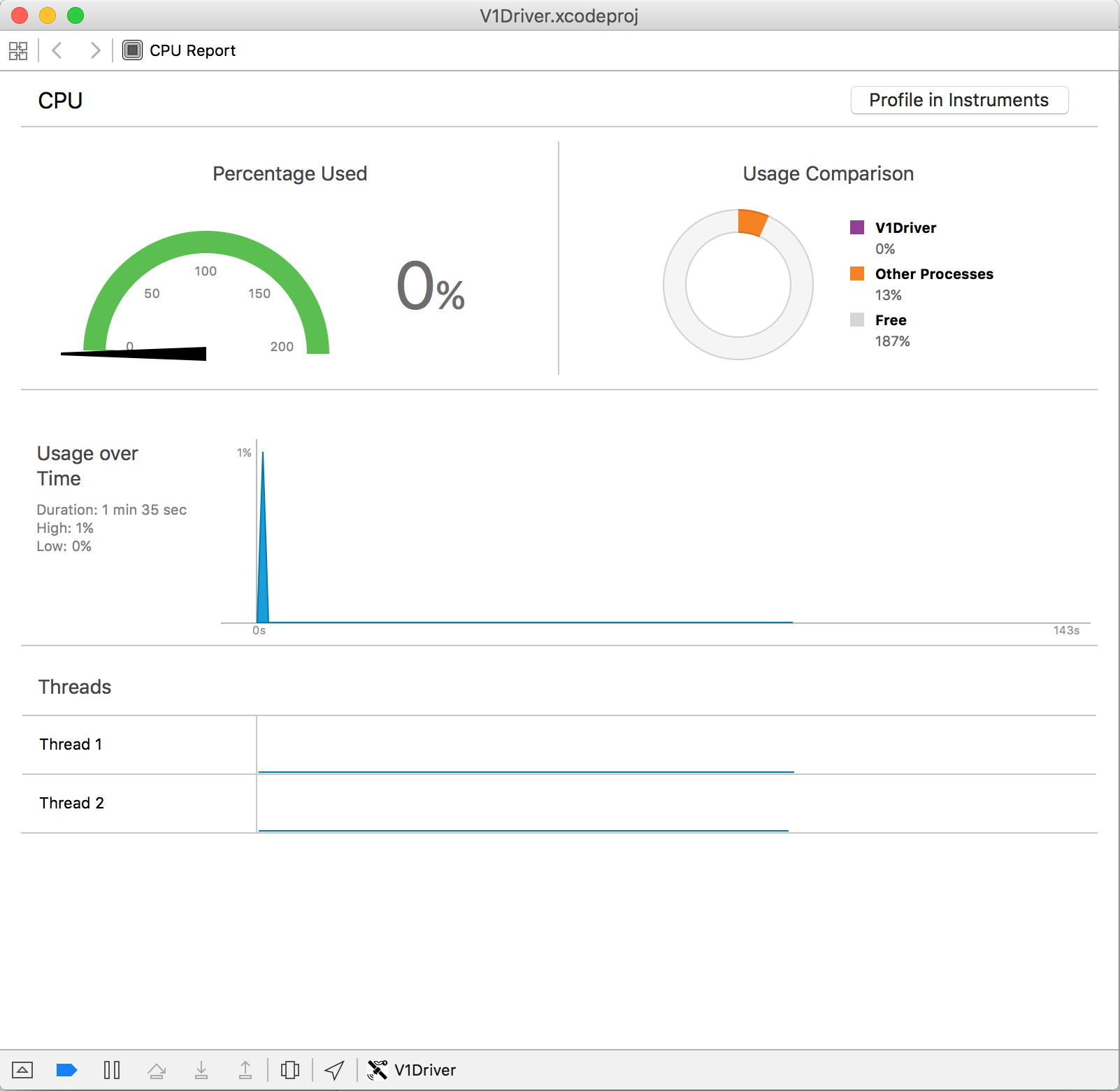Image resolution: width=1120 pixels, height=1091 pixels.
Task: Click the '187%' Free value
Action: coord(893,341)
